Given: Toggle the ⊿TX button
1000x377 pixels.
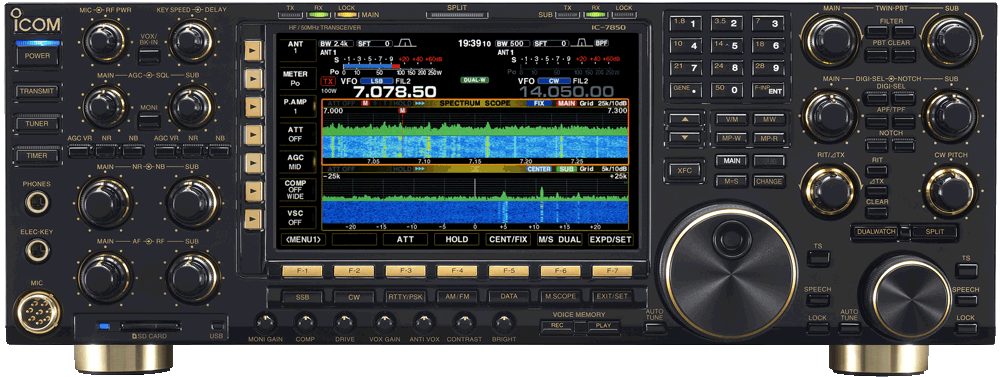Looking at the screenshot, I should 877,191.
